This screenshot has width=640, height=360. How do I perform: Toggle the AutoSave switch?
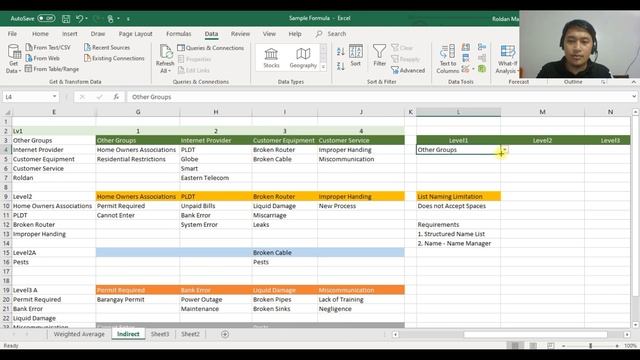[46, 18]
